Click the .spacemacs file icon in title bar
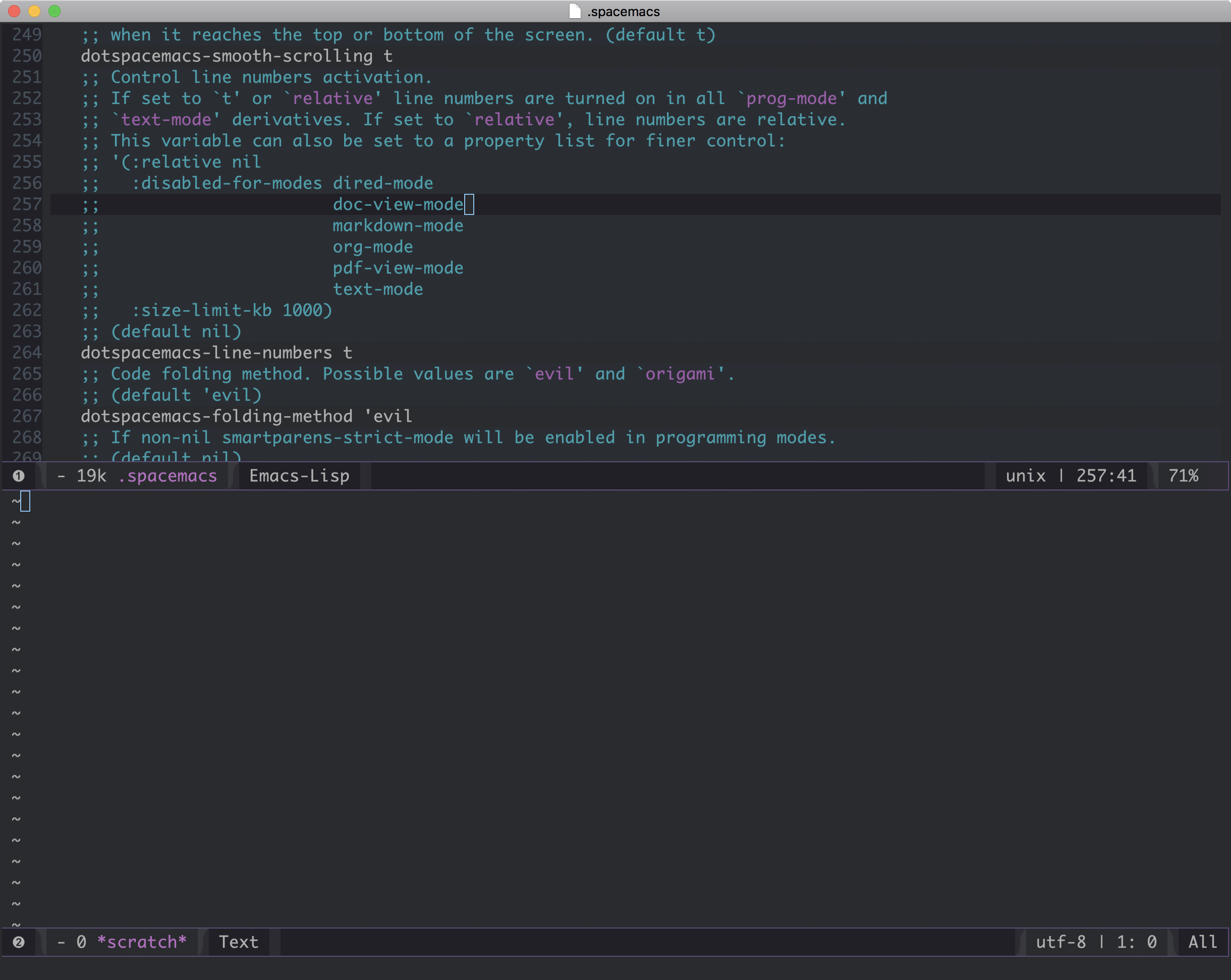 tap(575, 12)
